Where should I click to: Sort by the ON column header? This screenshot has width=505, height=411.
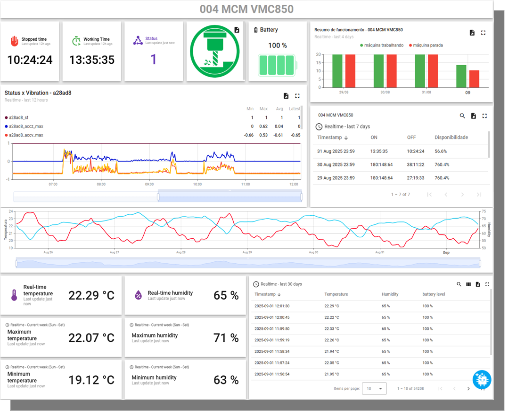pyautogui.click(x=374, y=137)
